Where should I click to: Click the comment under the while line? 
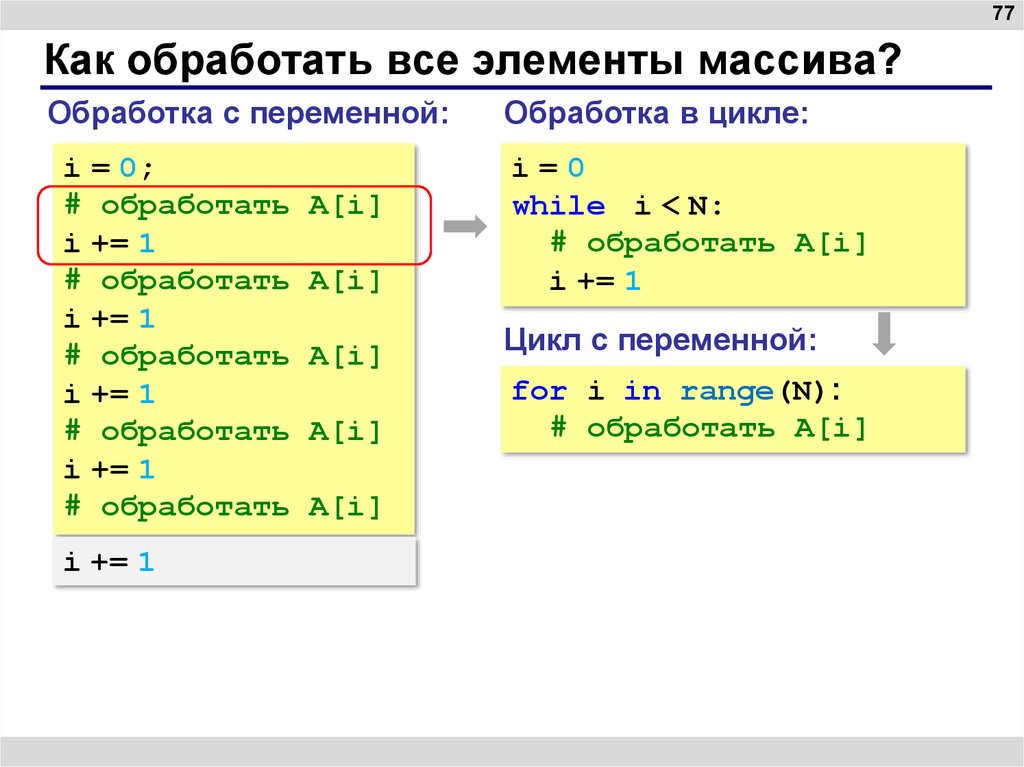[709, 244]
